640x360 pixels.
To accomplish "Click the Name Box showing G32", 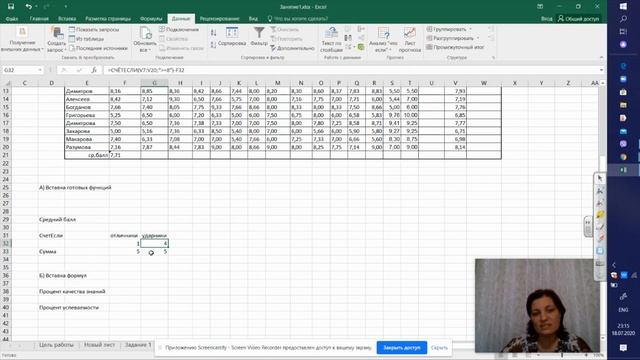I will (x=20, y=70).
